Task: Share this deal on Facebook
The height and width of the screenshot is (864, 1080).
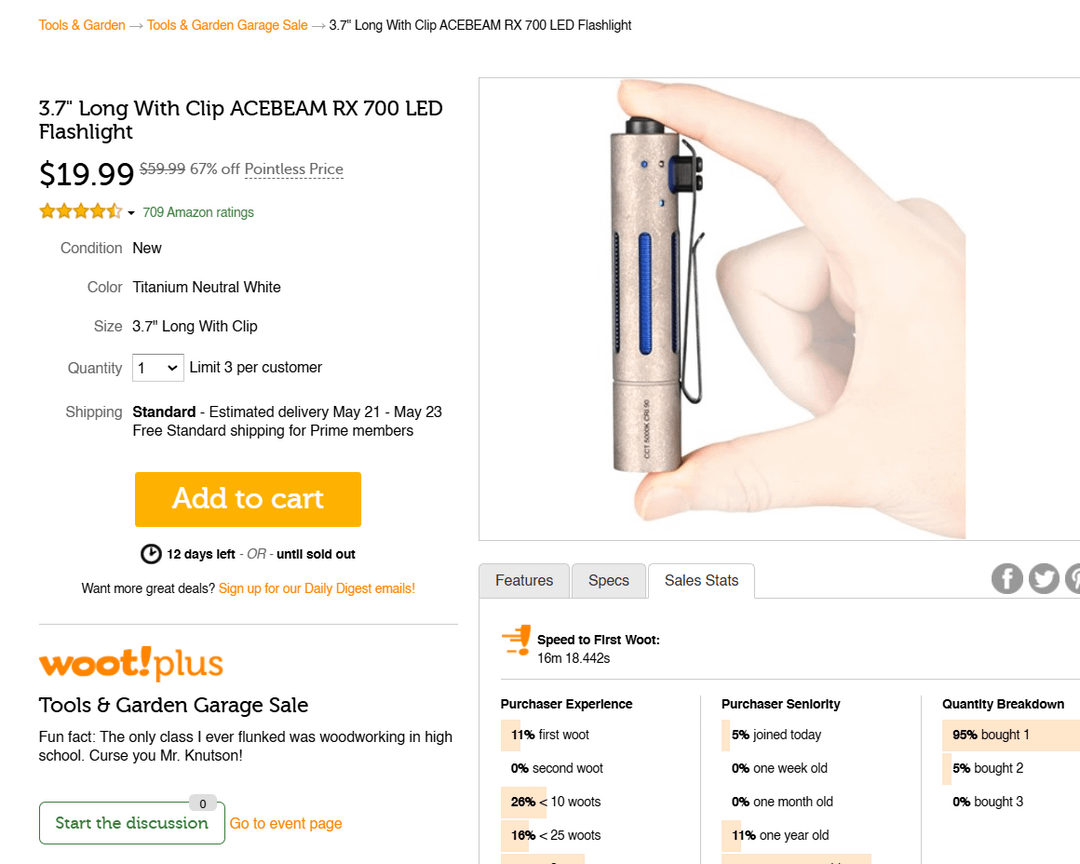Action: click(1007, 578)
